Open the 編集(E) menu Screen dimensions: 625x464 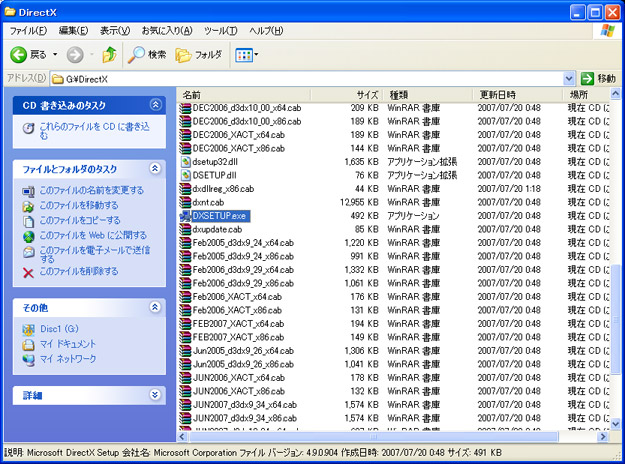point(73,31)
